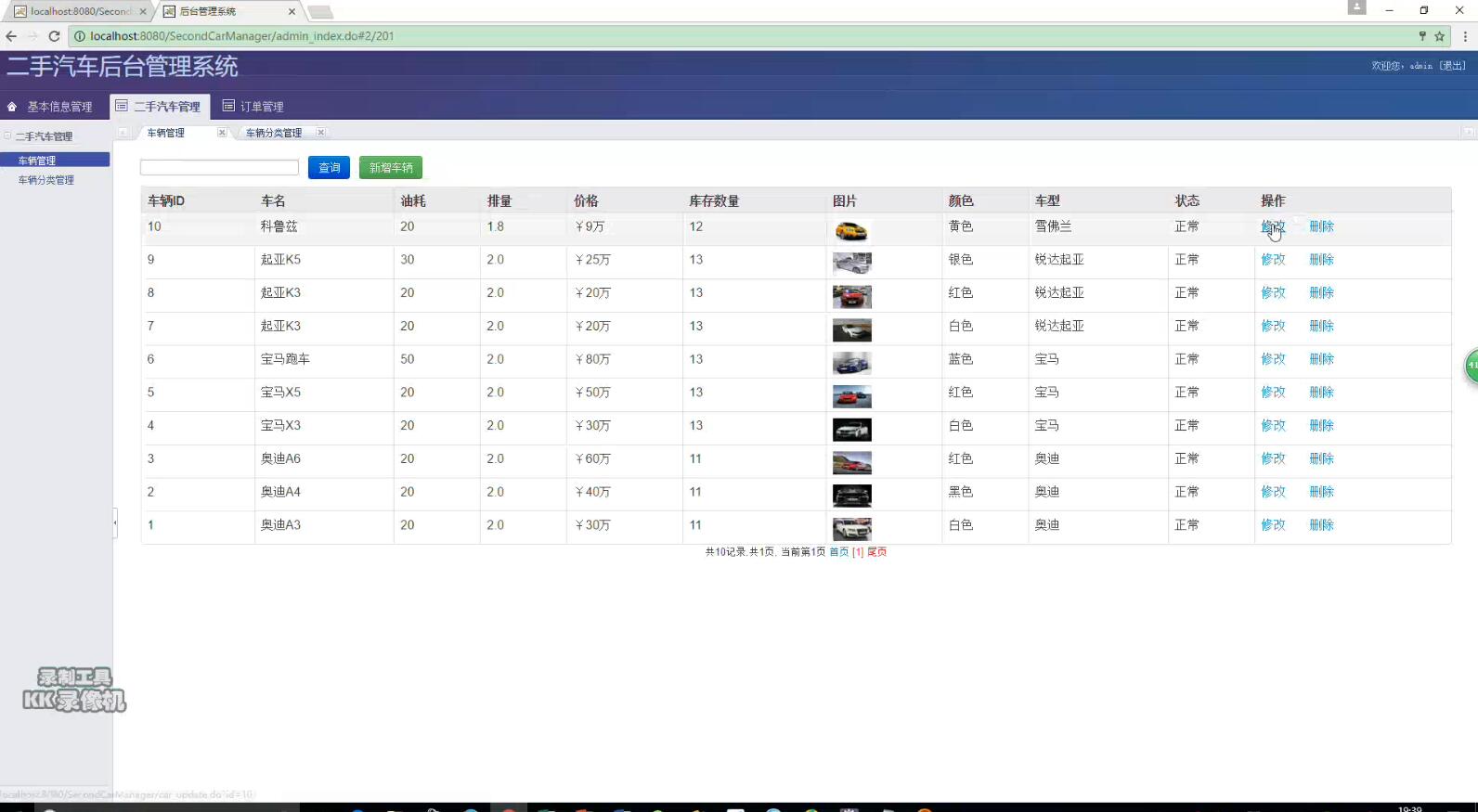Screen dimensions: 1478x812
Task: Click the 雪佛兰 车型 cell
Action: tap(1053, 226)
